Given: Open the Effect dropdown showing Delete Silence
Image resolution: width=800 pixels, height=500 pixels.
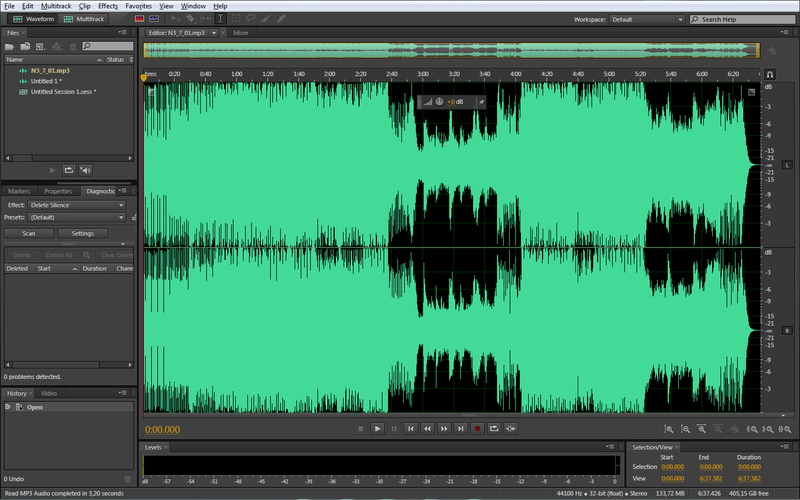Looking at the screenshot, I should point(77,205).
